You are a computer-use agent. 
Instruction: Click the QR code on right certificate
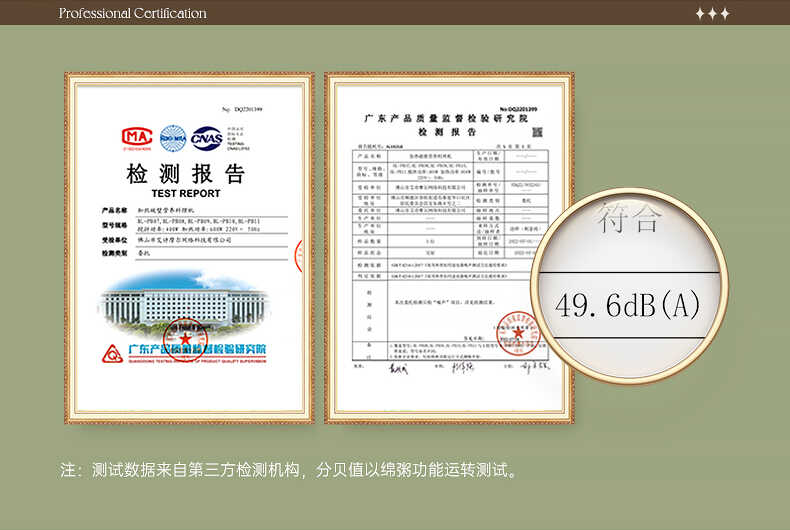tap(538, 132)
